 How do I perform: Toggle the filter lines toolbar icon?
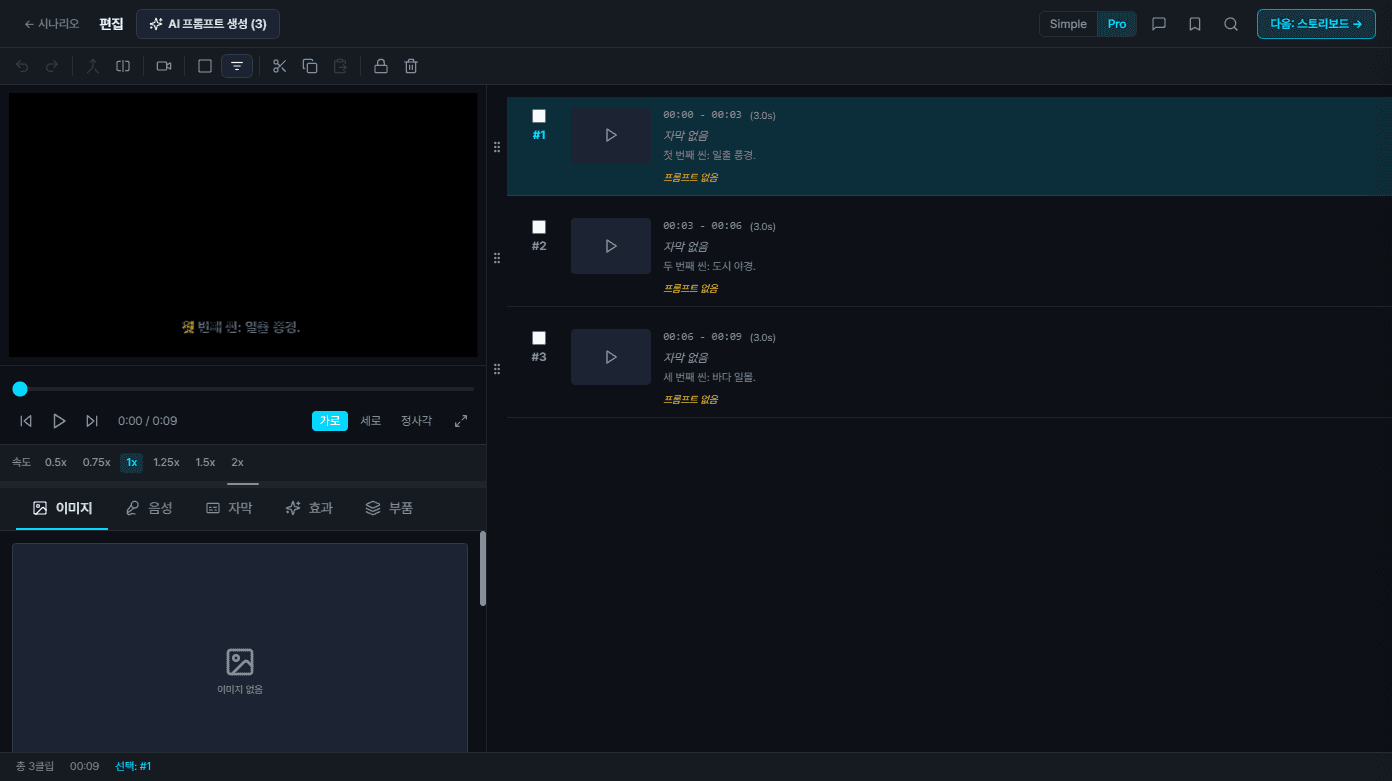(237, 66)
